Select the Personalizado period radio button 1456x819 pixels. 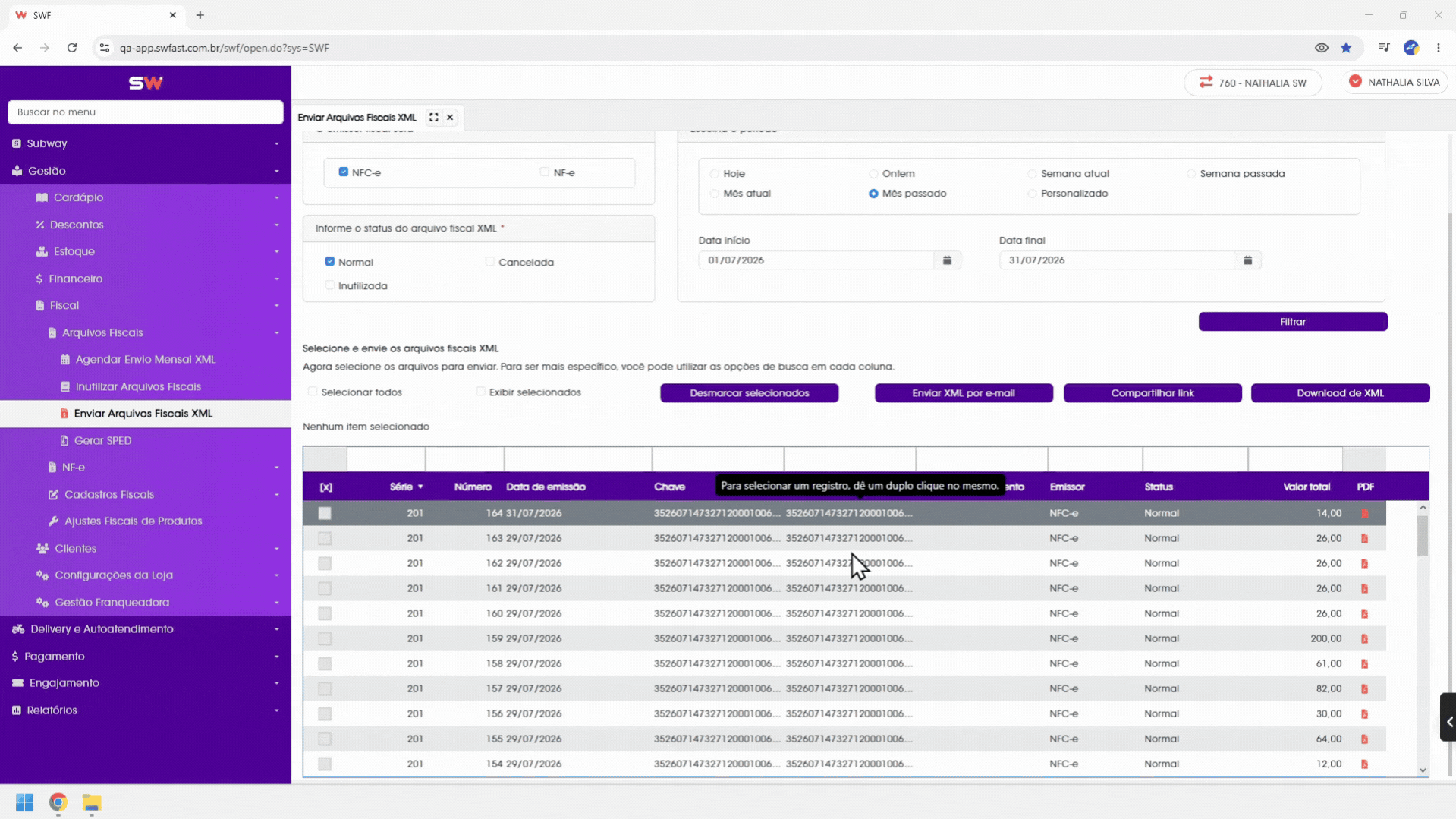1032,194
